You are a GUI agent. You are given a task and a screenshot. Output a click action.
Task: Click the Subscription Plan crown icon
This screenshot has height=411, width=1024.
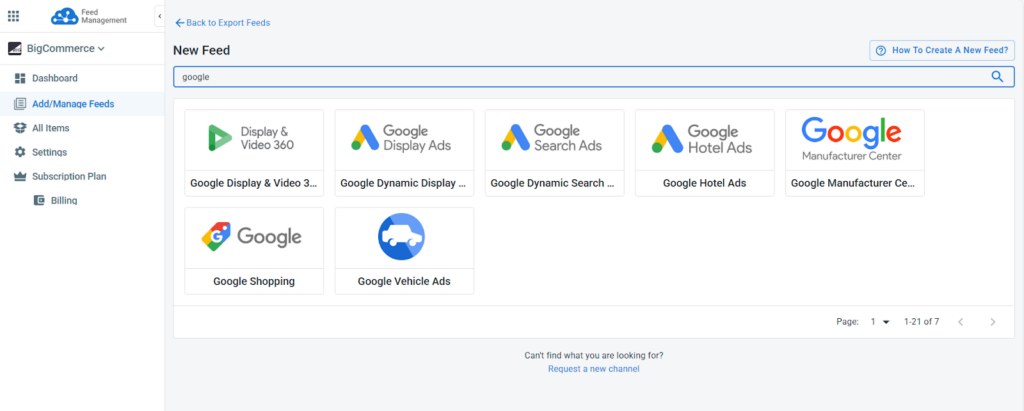click(x=20, y=176)
